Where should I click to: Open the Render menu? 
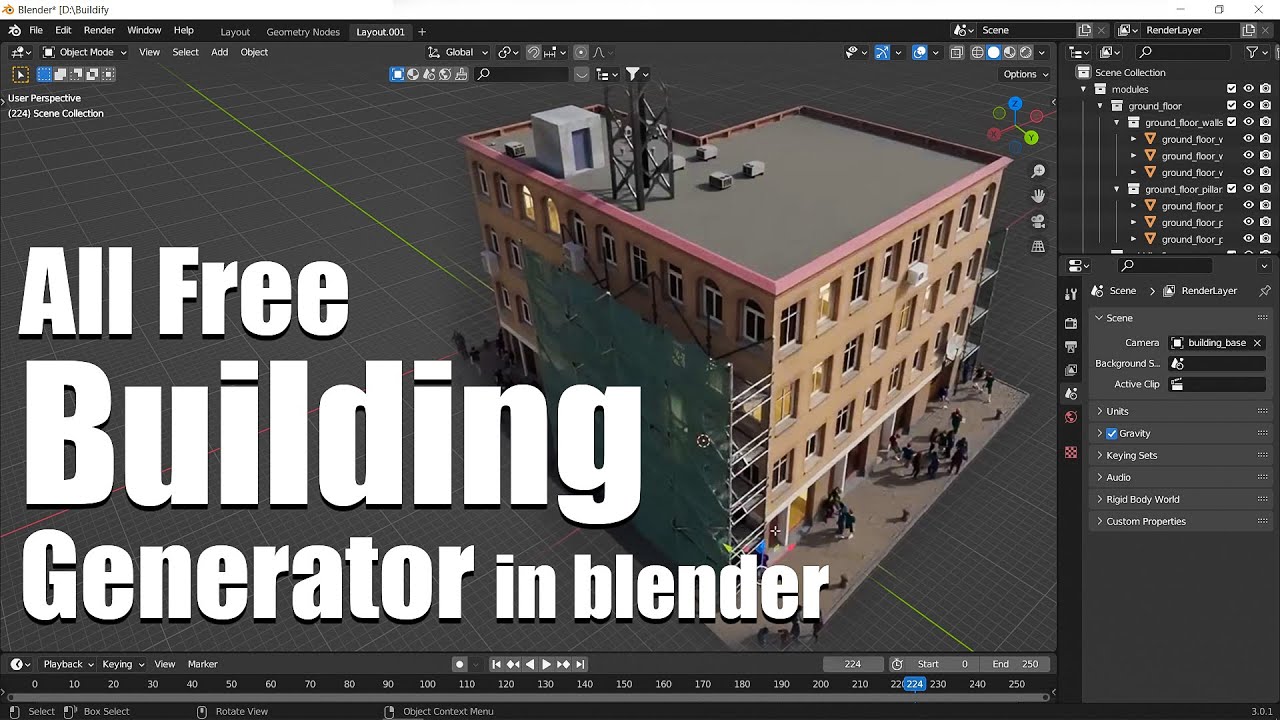tap(99, 30)
